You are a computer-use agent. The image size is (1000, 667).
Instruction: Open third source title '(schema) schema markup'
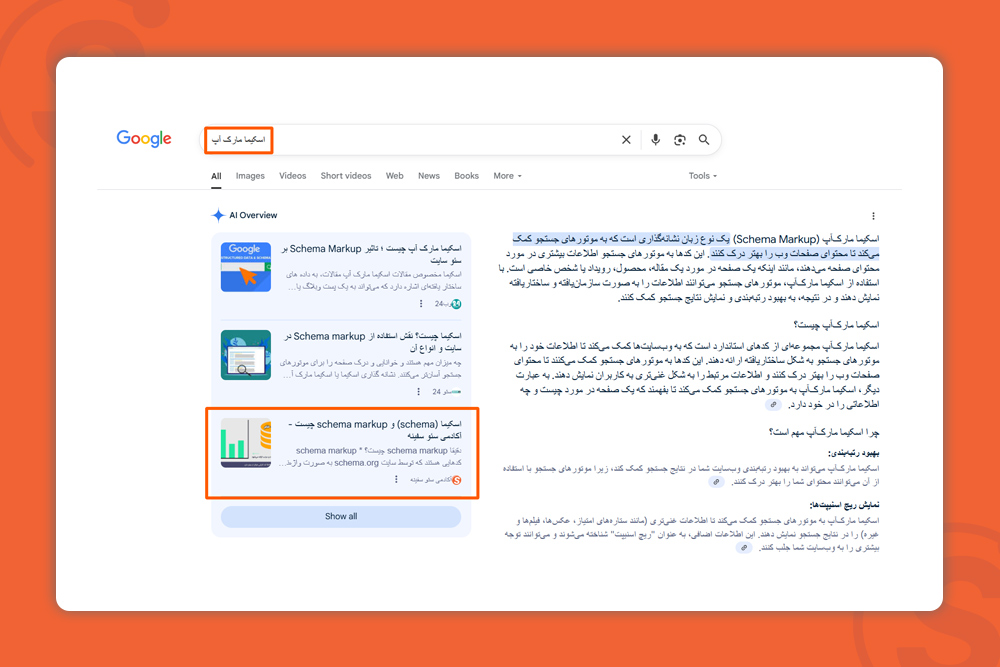(x=375, y=430)
